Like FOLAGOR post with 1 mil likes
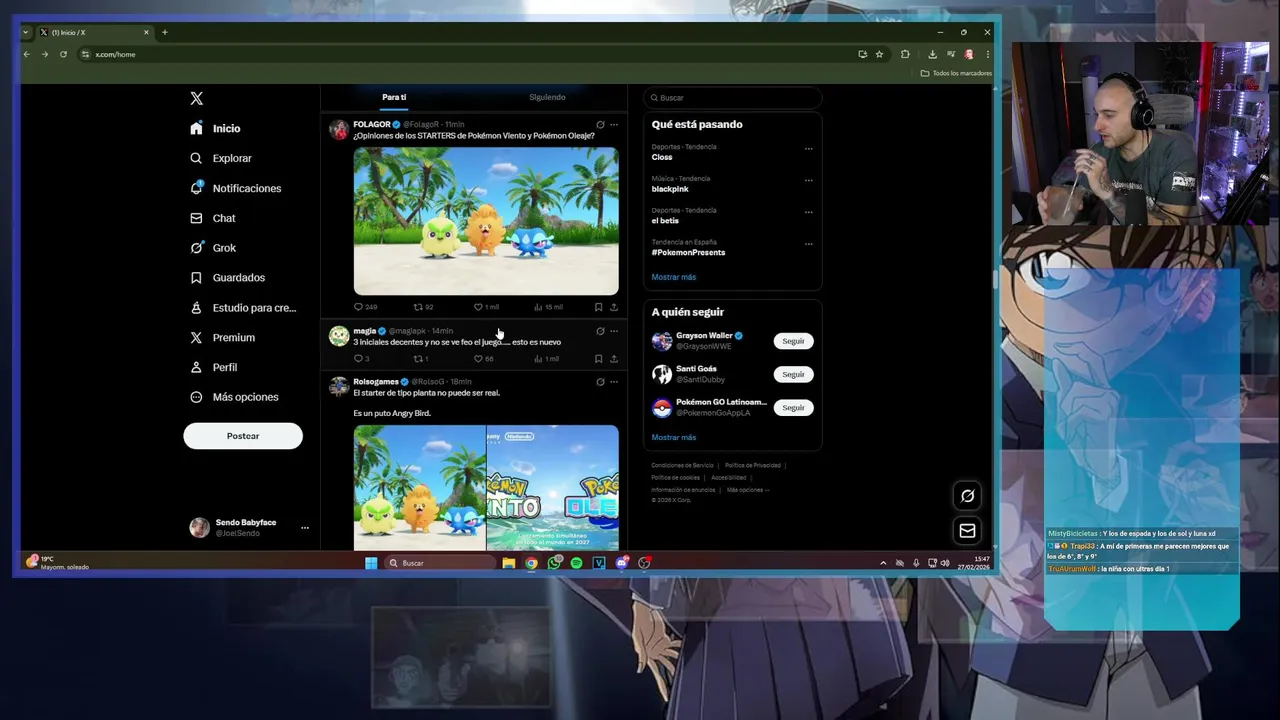 486,307
